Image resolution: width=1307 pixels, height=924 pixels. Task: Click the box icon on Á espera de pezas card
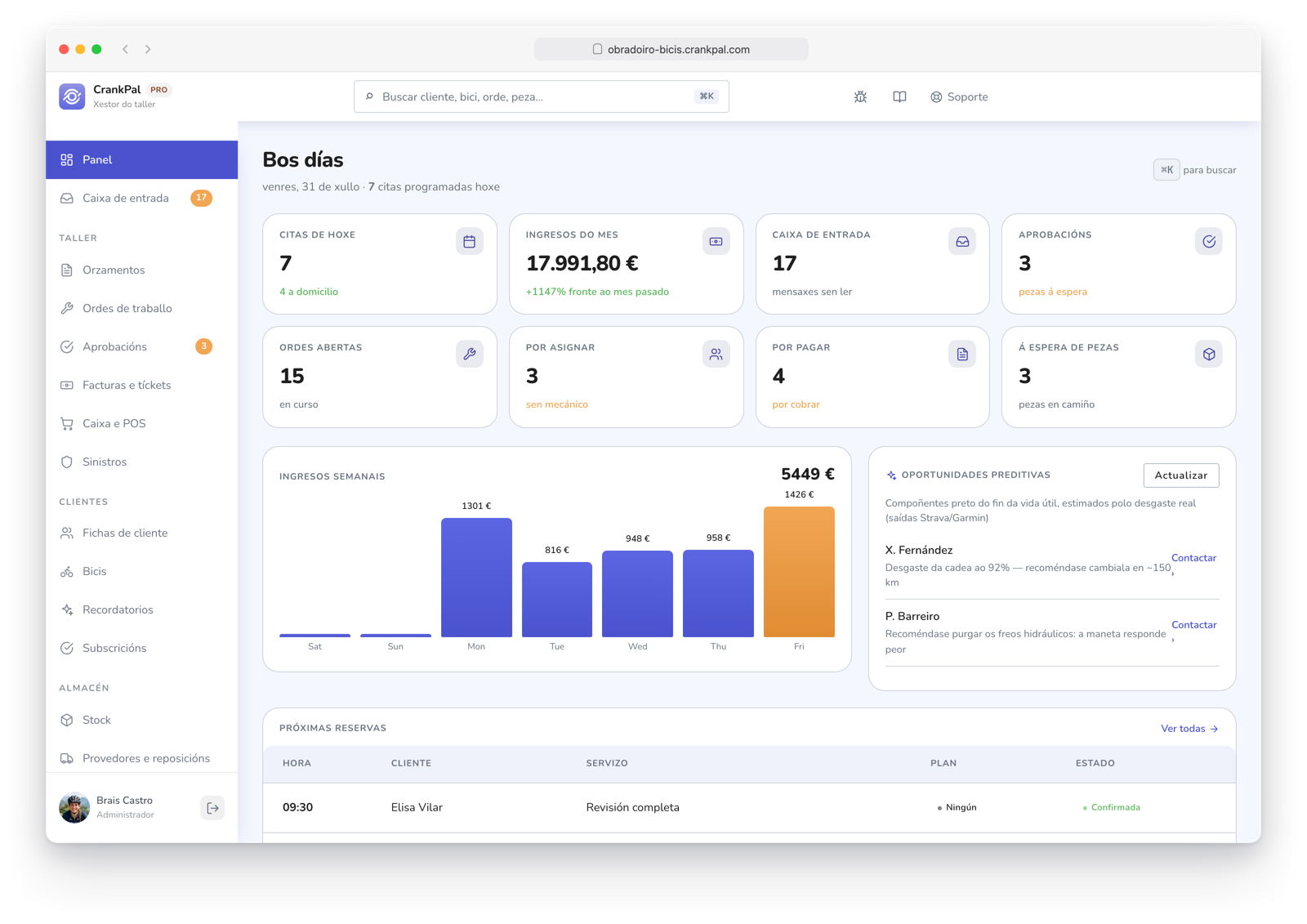[x=1209, y=355]
